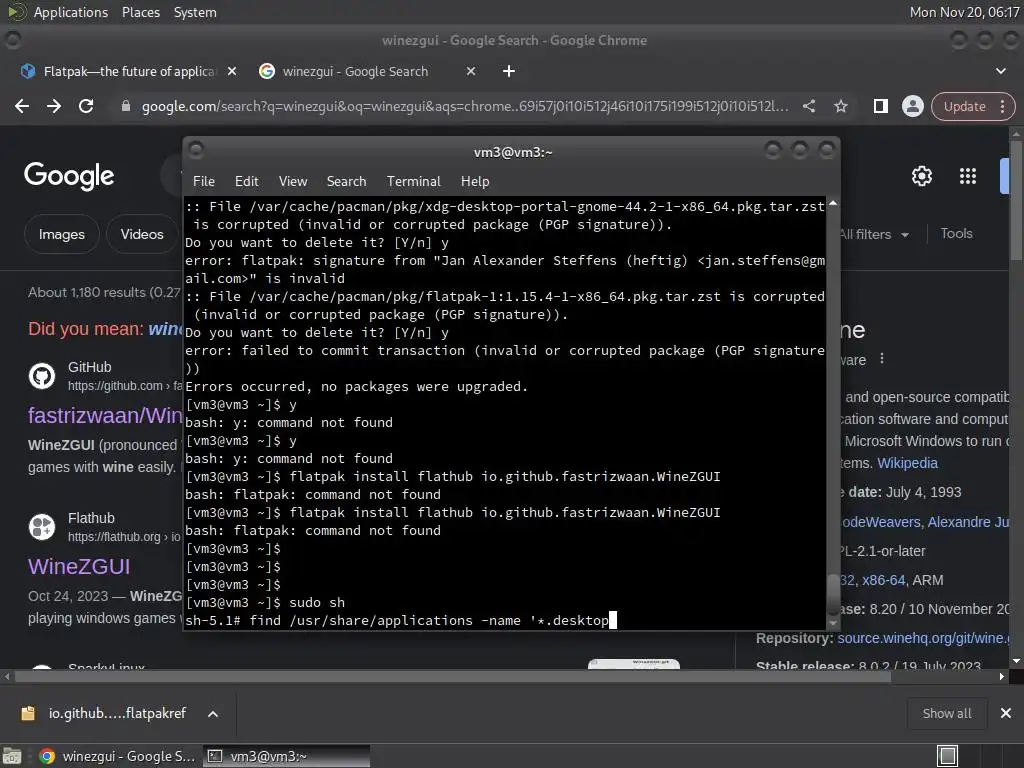Toggle Chrome side panel icon
The image size is (1024, 768).
coord(880,106)
